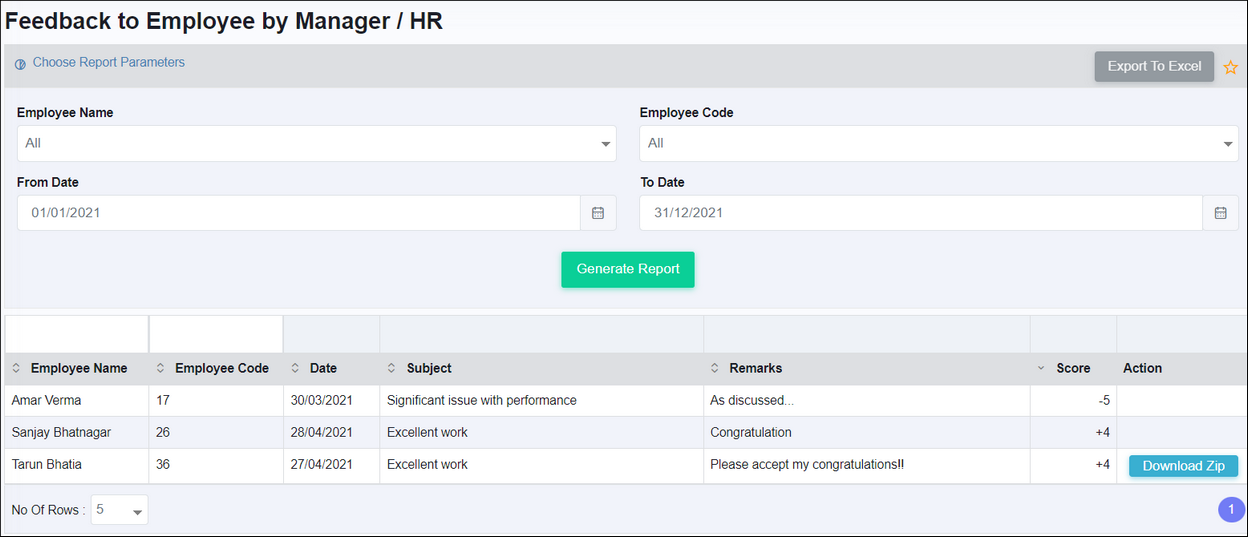Expand the Employee Name dropdown
Screen dimensions: 1248x537
click(317, 143)
